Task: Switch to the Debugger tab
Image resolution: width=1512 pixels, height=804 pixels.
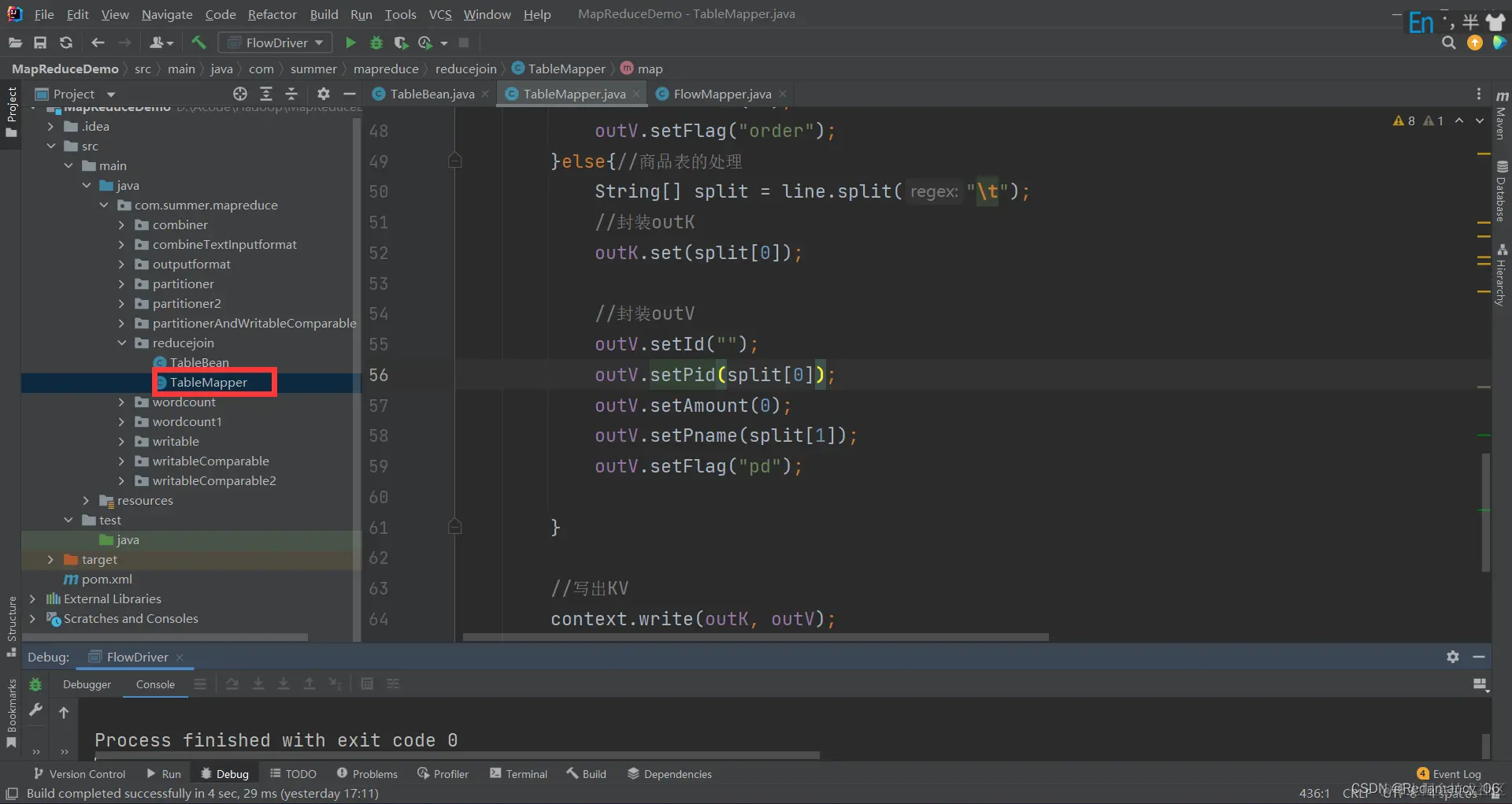Action: (87, 684)
